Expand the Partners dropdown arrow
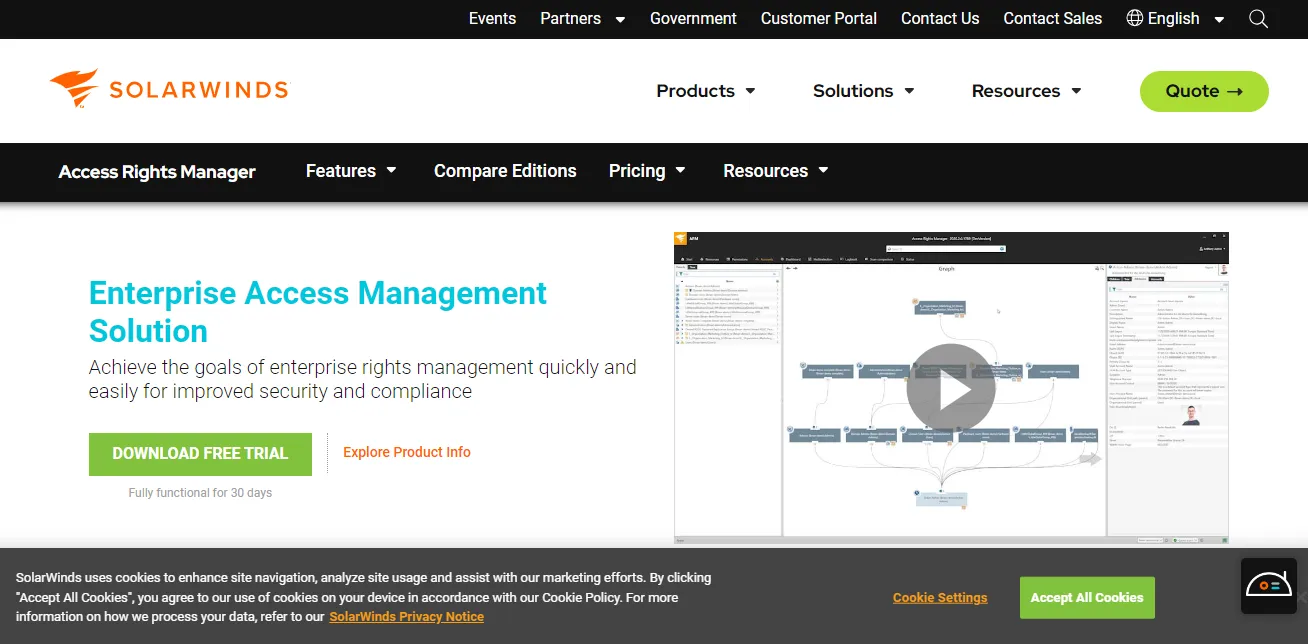The image size is (1308, 644). [620, 19]
